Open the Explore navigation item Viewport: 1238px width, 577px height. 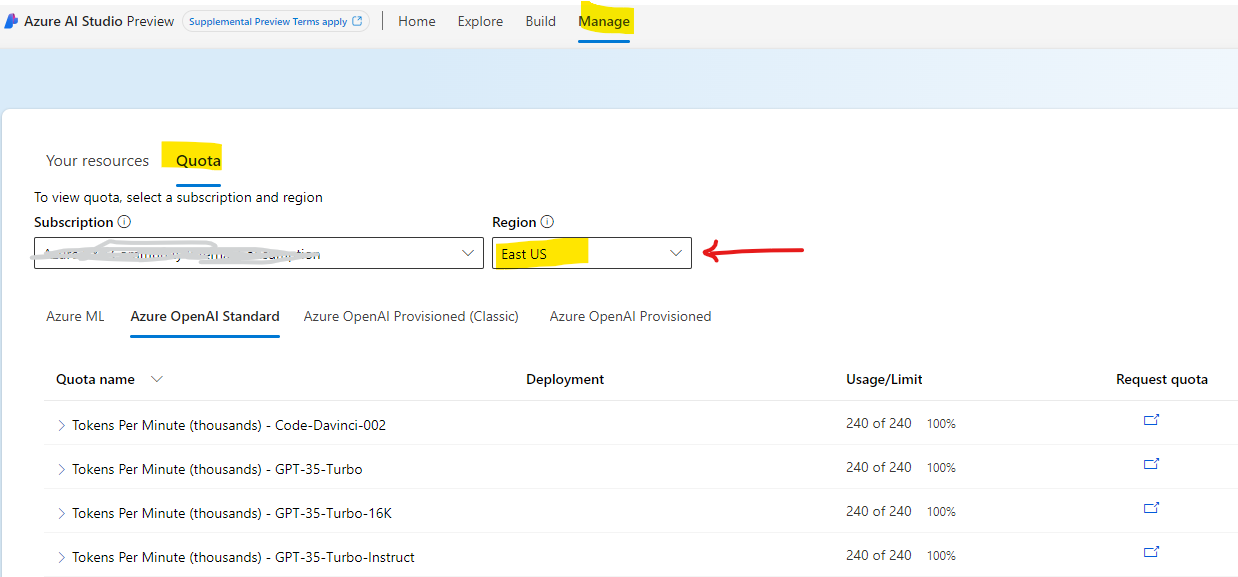coord(480,21)
